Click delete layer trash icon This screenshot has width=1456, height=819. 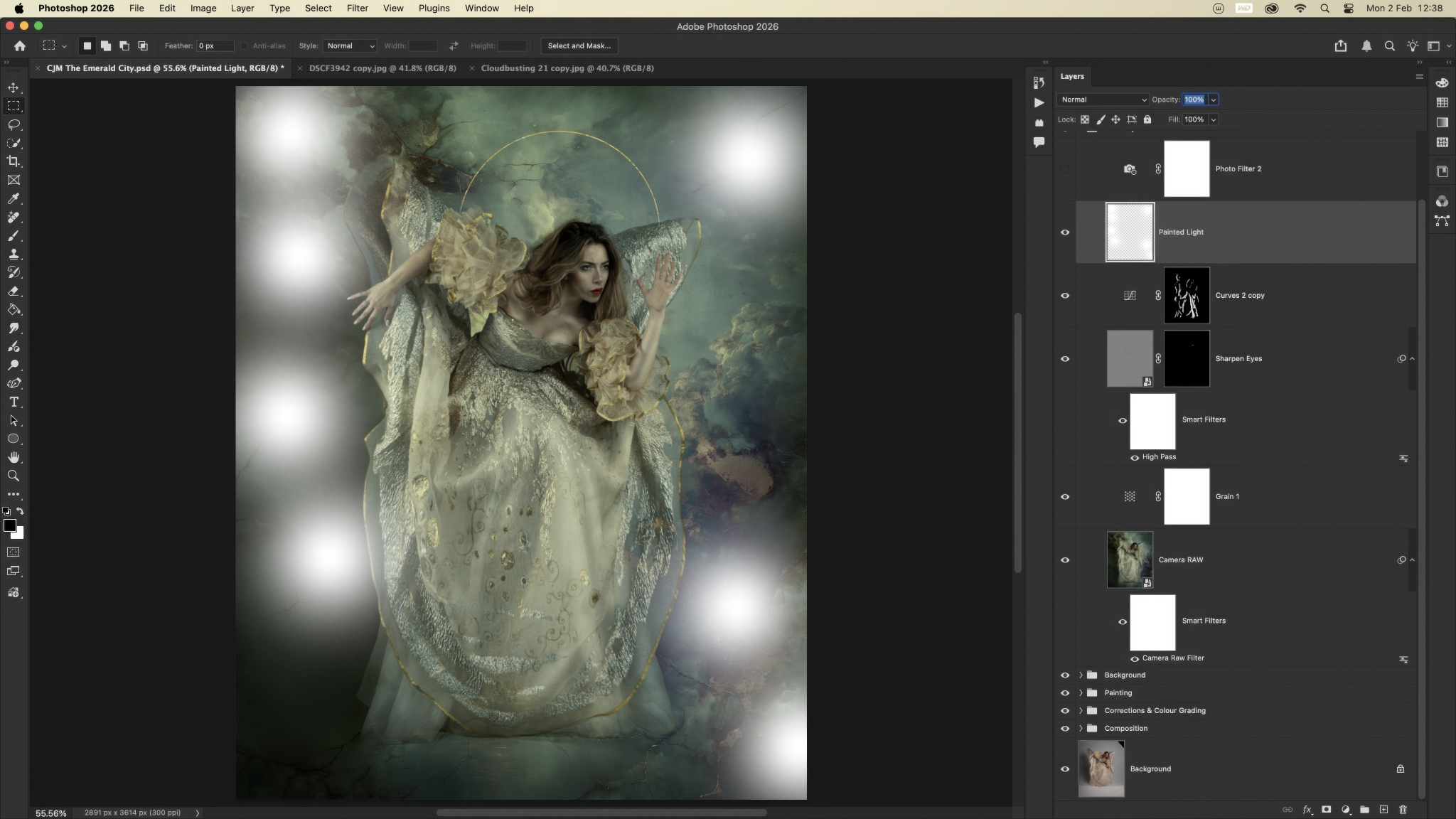[x=1403, y=809]
